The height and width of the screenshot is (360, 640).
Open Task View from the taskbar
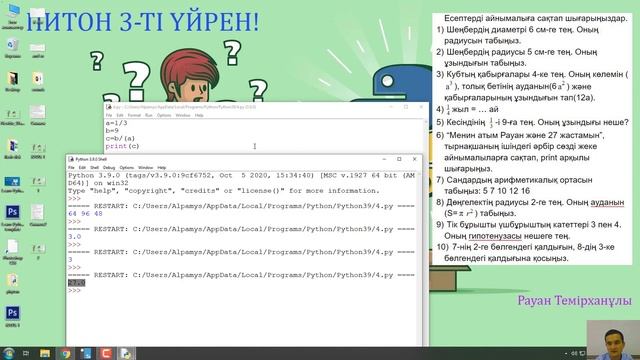point(26,353)
